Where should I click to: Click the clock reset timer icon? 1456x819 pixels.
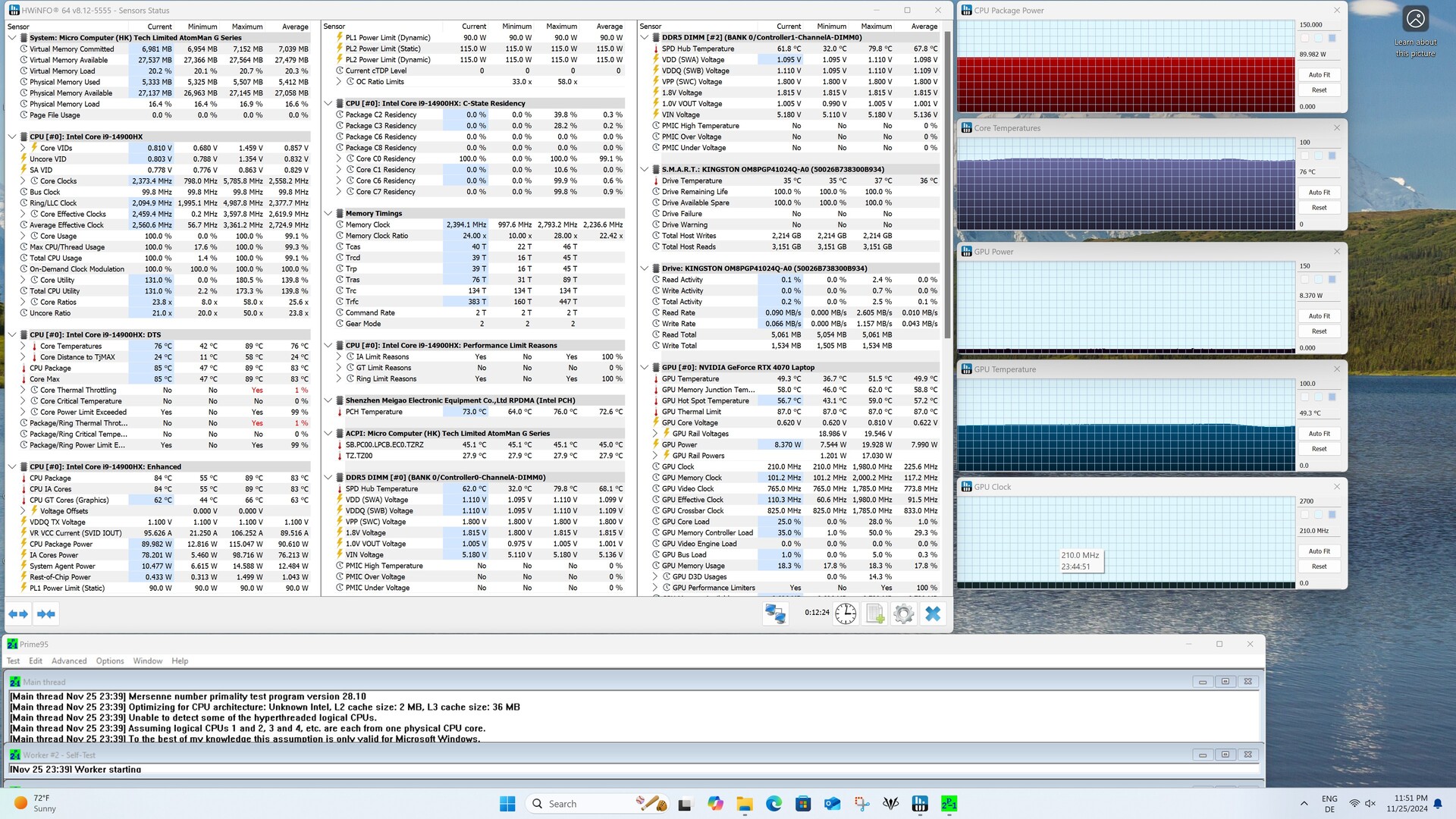[846, 613]
